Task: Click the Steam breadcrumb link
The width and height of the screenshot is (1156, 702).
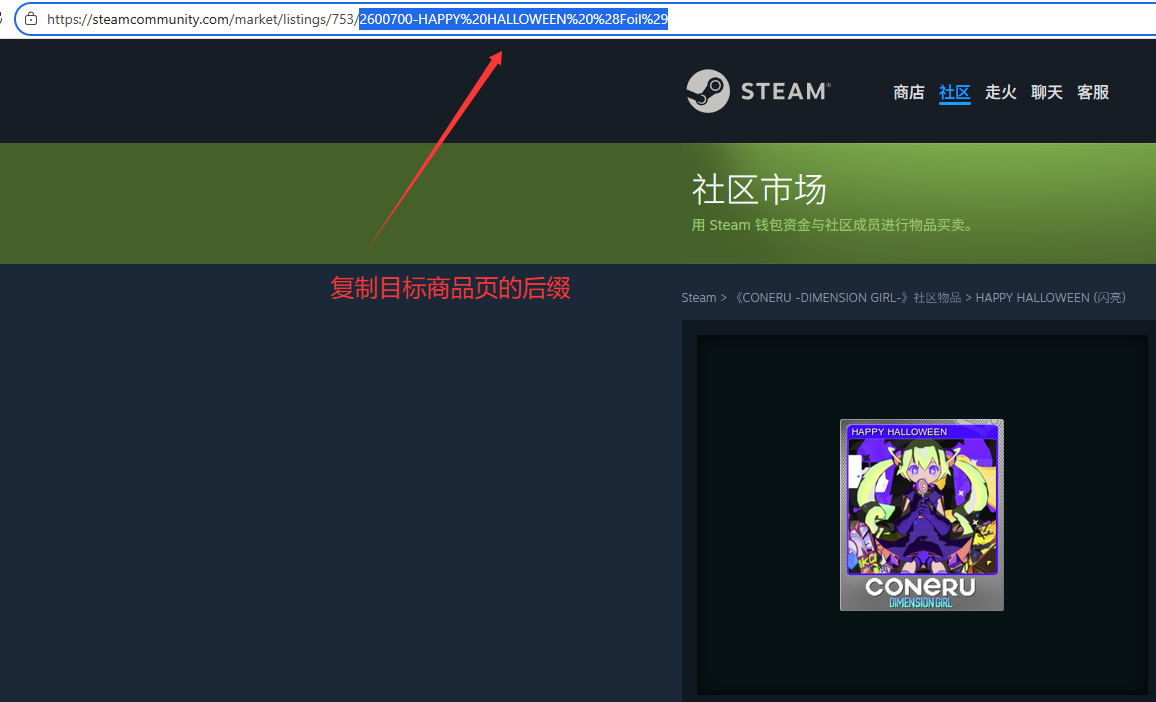Action: tap(698, 298)
